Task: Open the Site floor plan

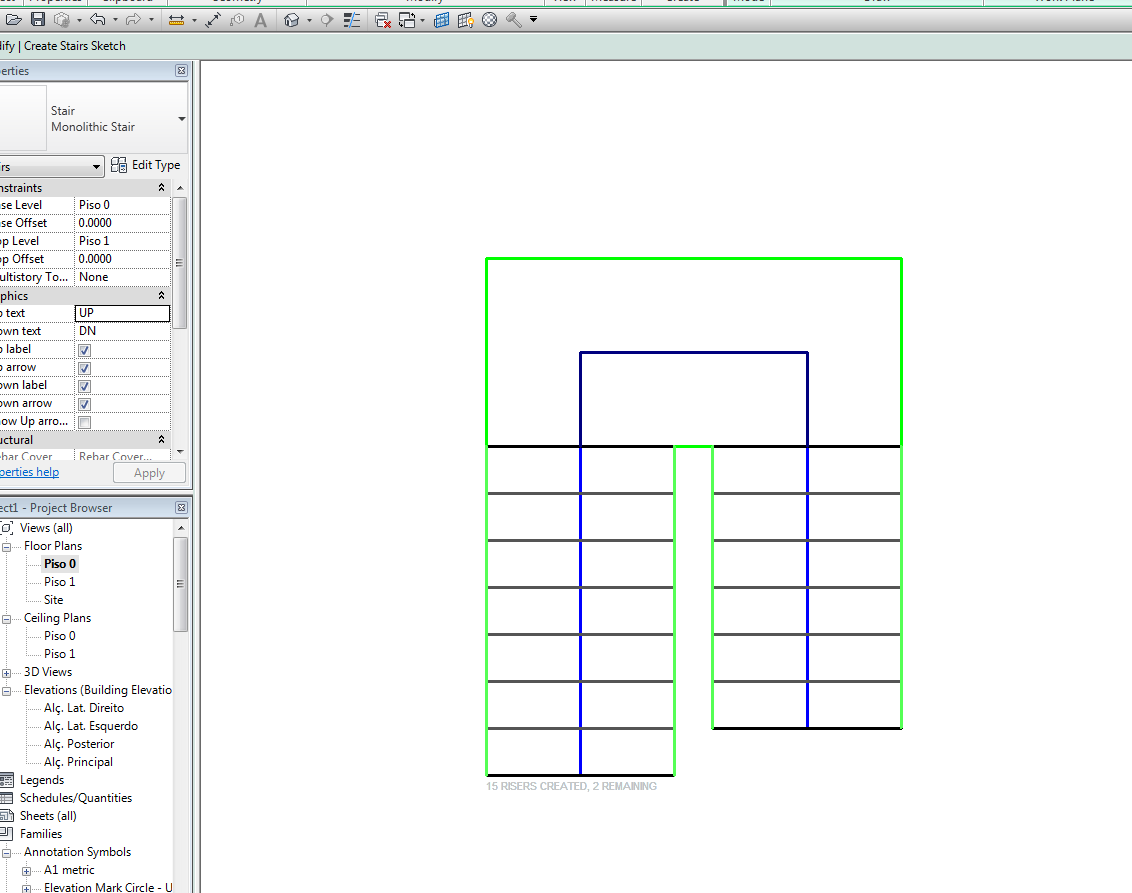Action: point(53,600)
